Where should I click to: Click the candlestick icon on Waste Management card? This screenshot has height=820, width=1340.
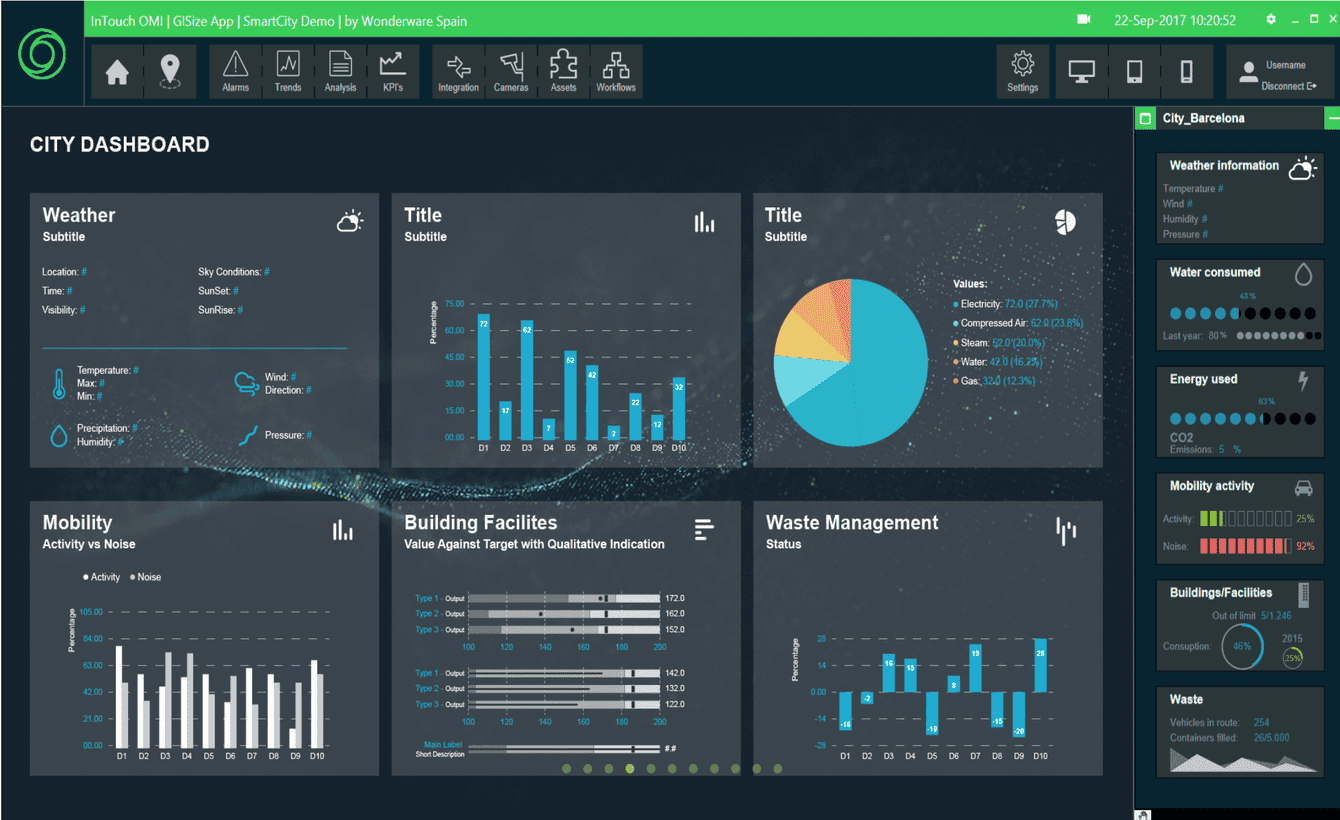(1066, 531)
